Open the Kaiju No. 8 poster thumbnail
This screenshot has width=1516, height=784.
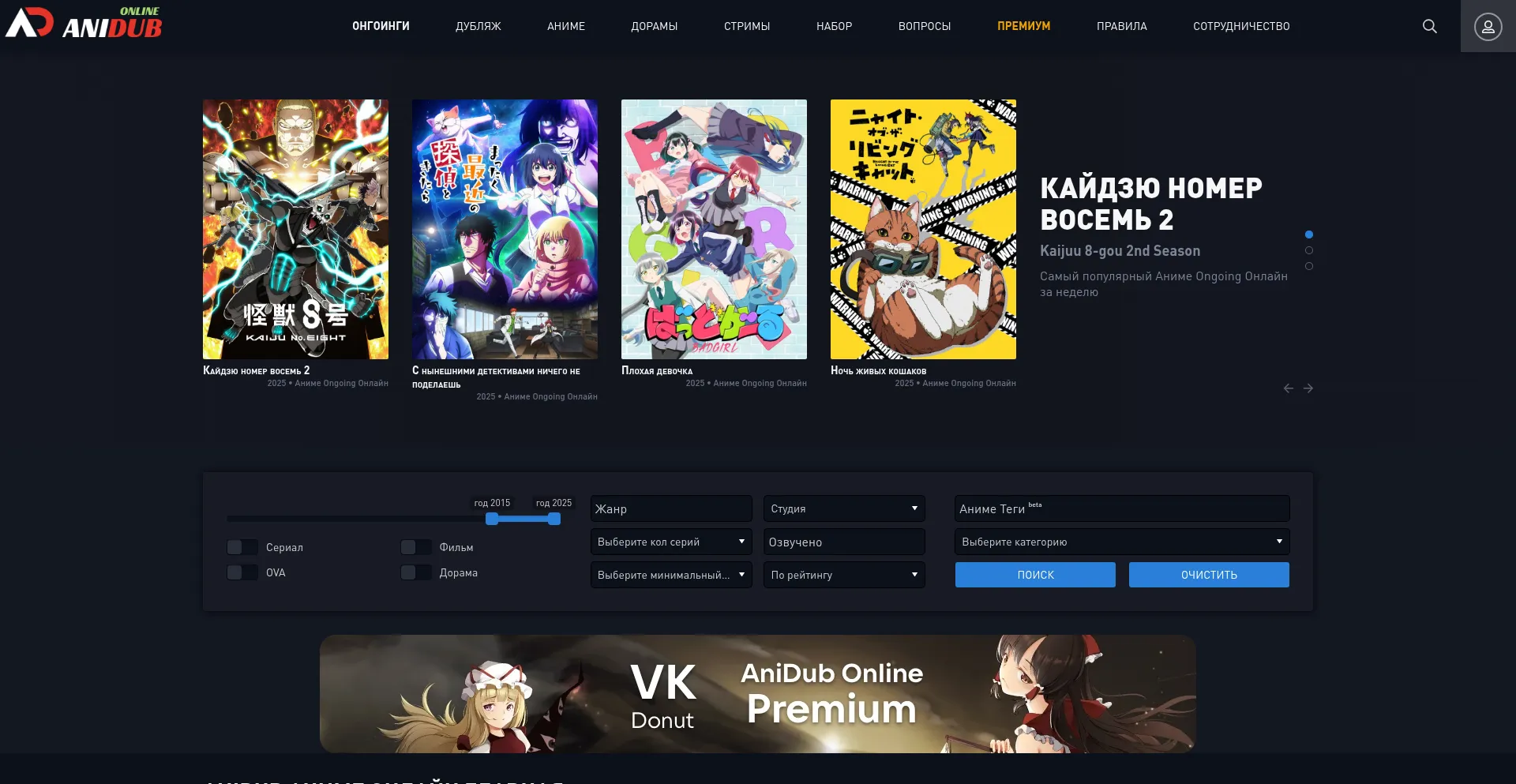[x=295, y=229]
